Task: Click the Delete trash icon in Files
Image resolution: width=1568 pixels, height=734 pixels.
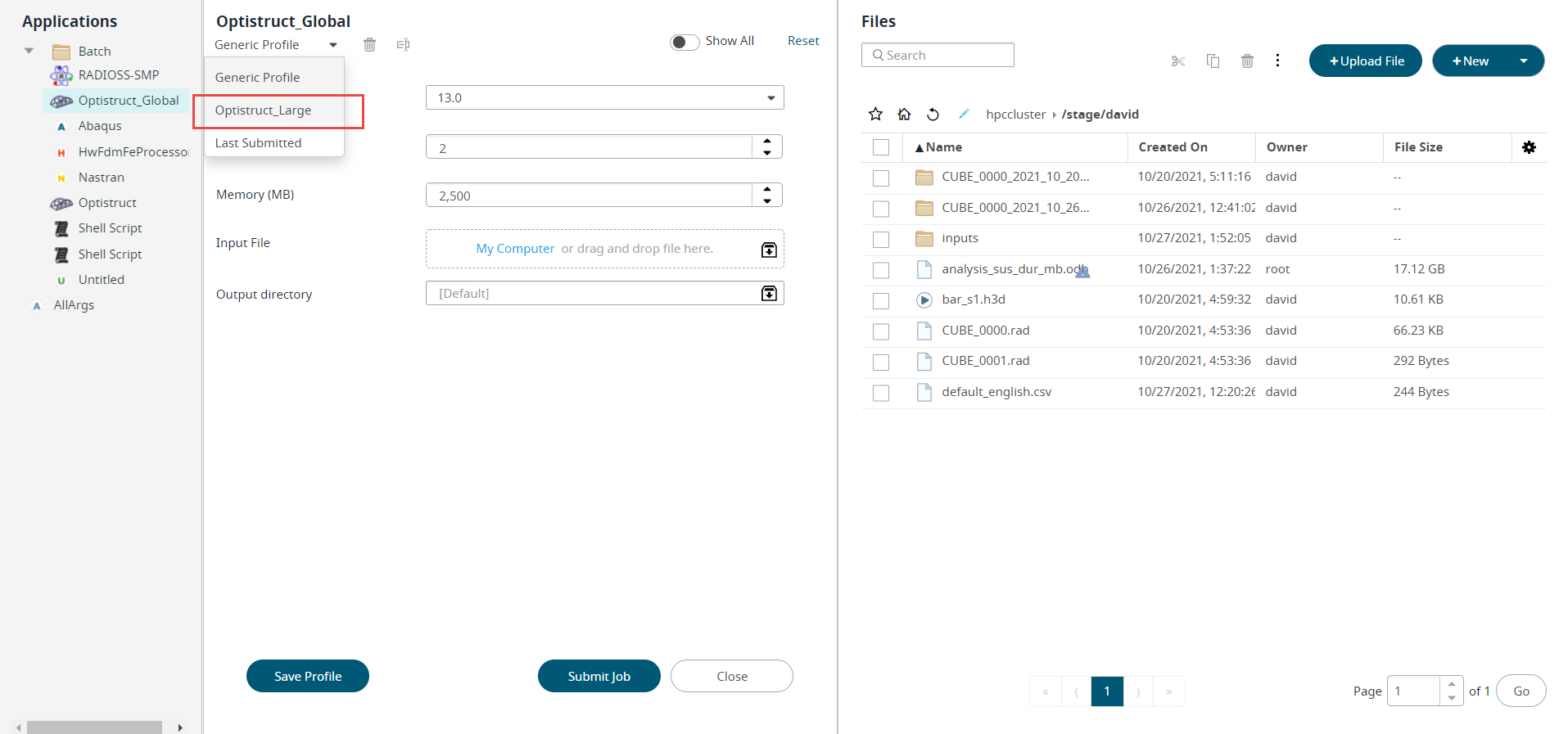Action: pyautogui.click(x=1247, y=61)
